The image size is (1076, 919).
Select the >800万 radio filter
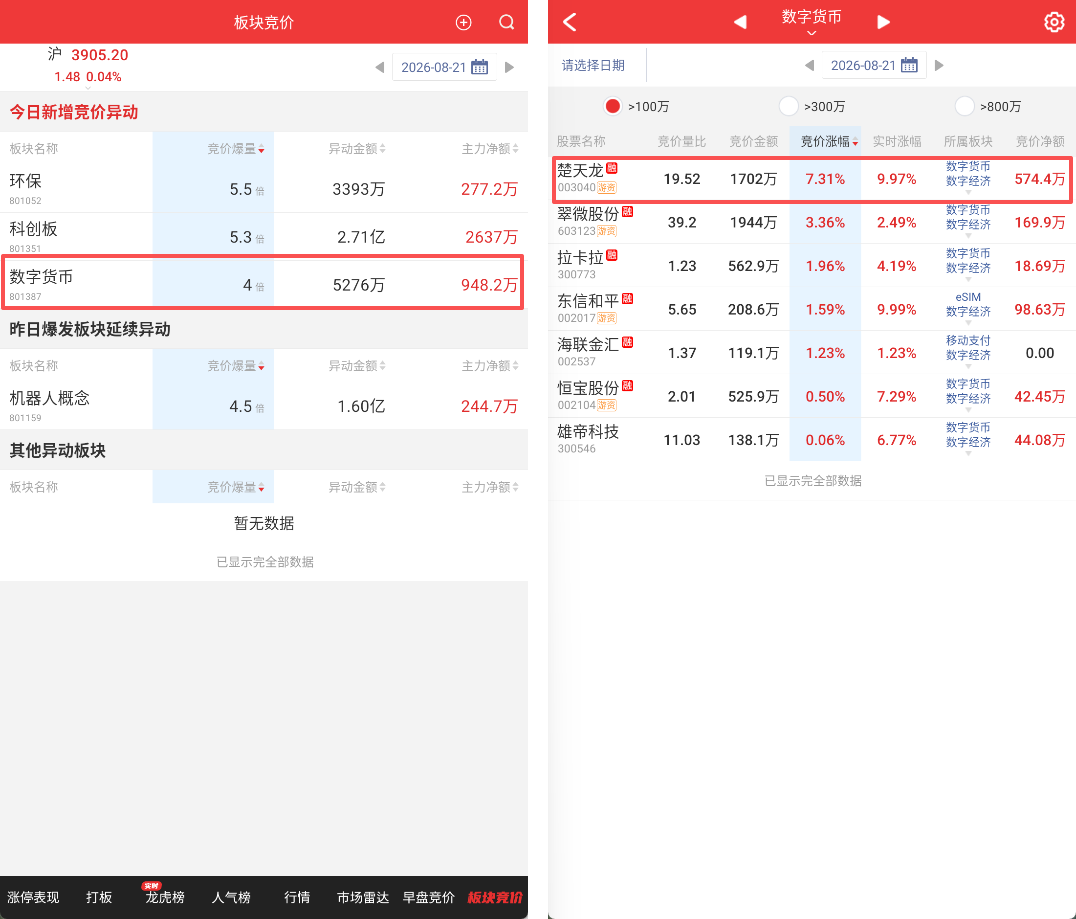[964, 106]
